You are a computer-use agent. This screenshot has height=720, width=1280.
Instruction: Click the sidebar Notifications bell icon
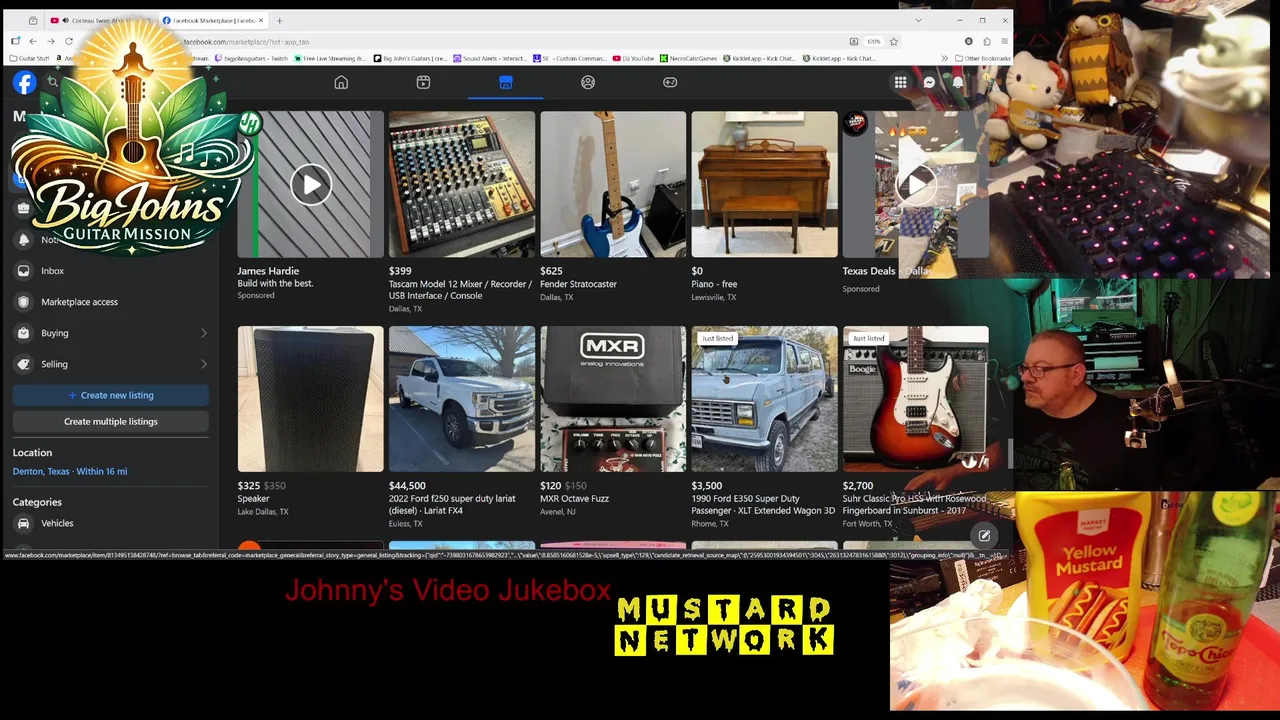point(24,240)
